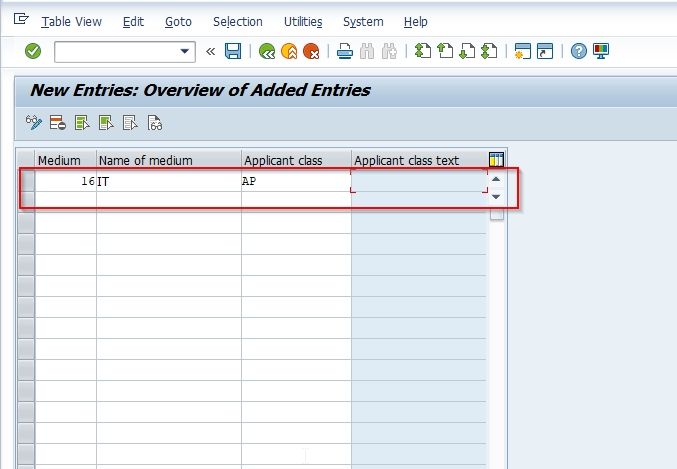Open table column configuration icon

497,159
